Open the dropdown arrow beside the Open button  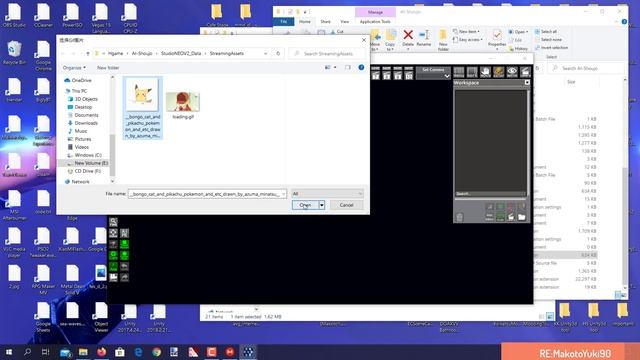pyautogui.click(x=322, y=205)
